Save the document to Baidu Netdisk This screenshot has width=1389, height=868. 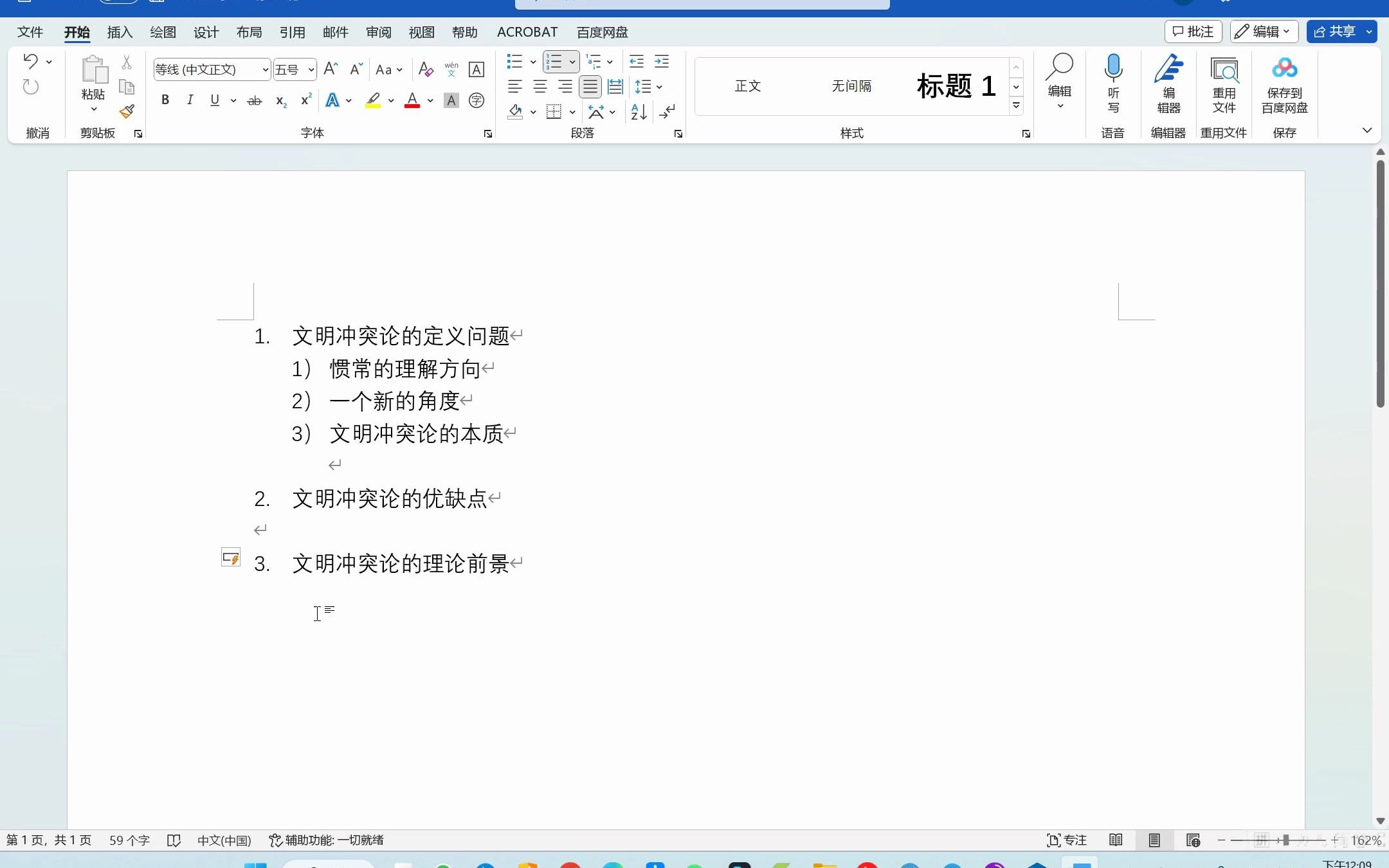pyautogui.click(x=1284, y=84)
